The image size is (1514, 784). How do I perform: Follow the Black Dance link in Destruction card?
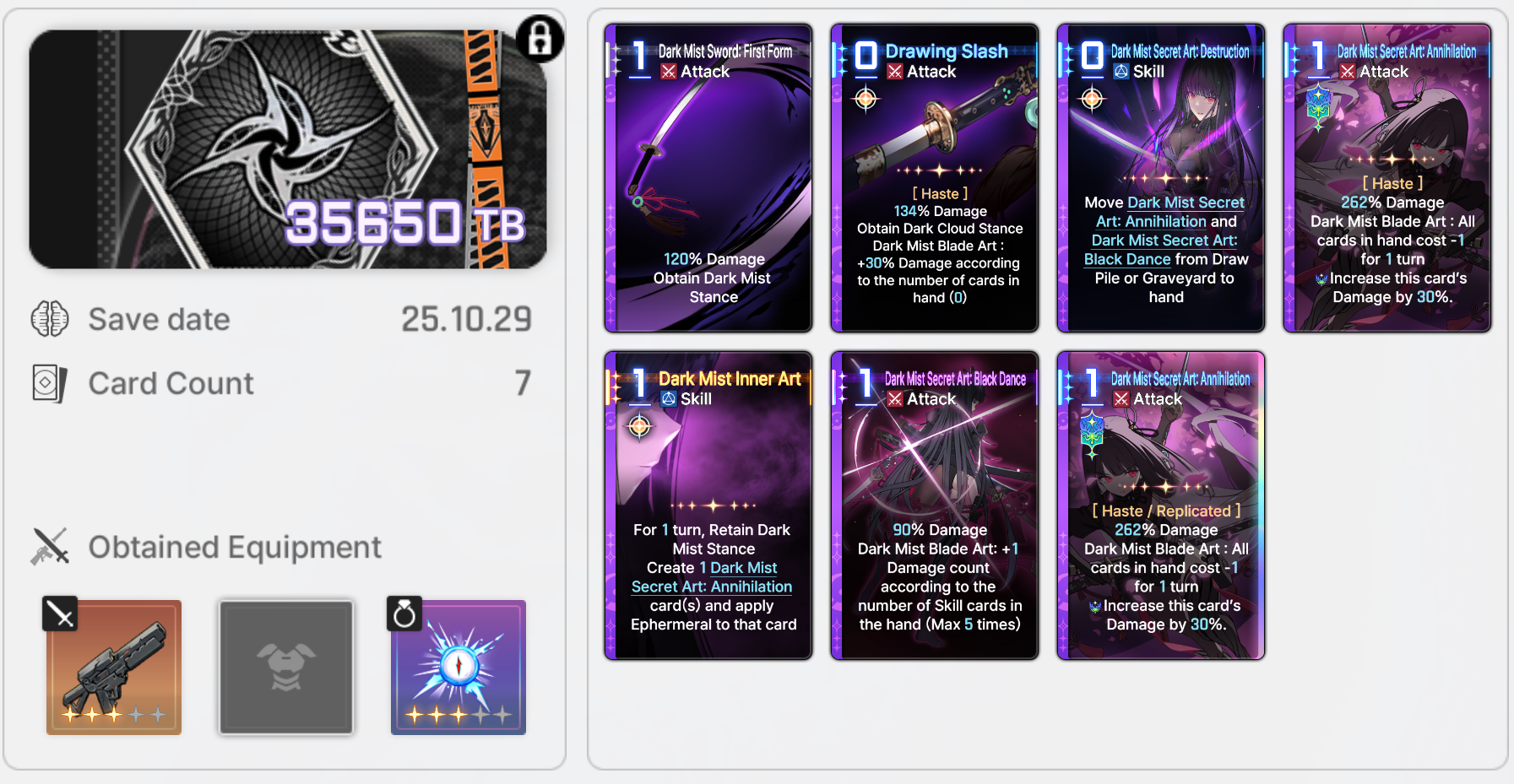pyautogui.click(x=1127, y=259)
